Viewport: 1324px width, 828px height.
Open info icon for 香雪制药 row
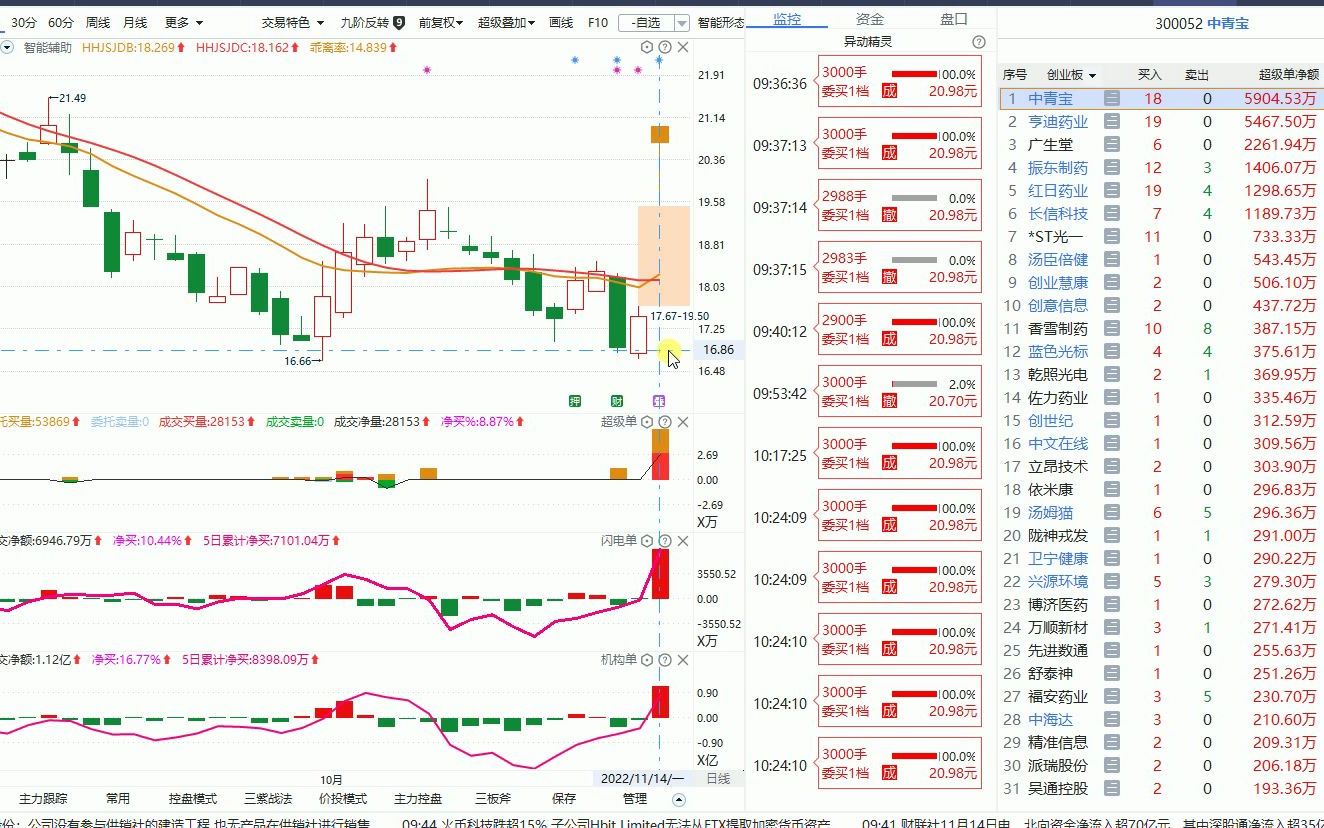(1112, 328)
